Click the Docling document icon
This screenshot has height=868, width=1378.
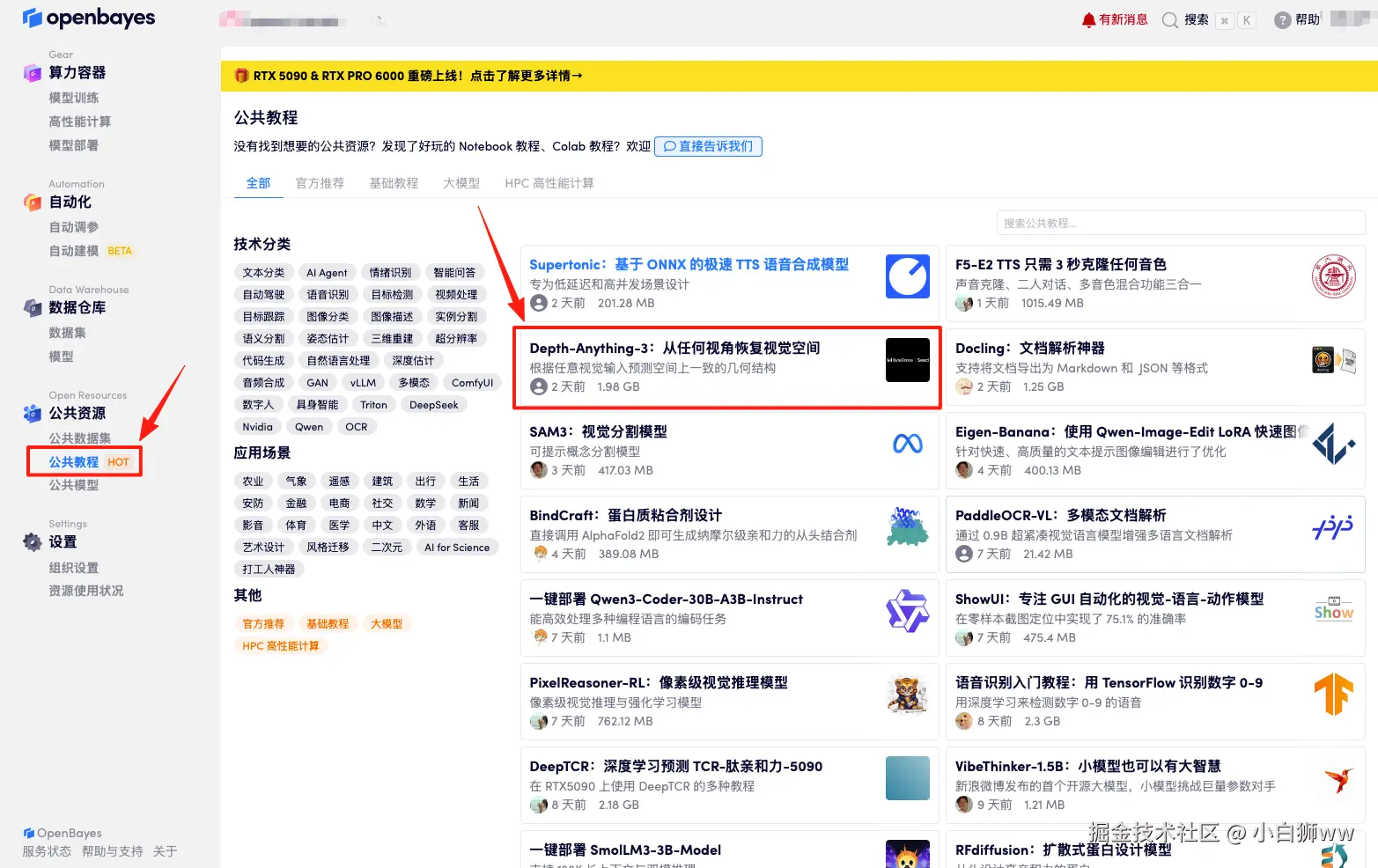(1334, 360)
